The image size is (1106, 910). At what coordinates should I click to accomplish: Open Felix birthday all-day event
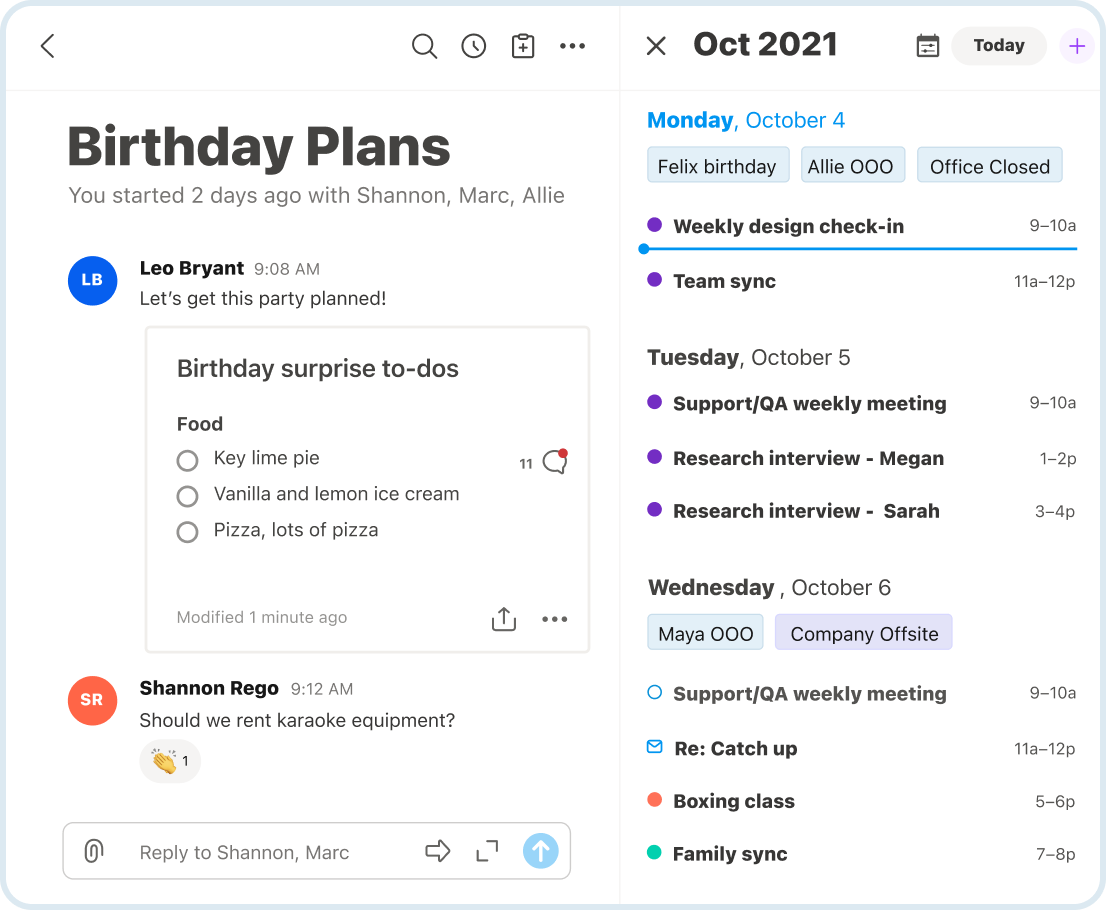click(718, 165)
